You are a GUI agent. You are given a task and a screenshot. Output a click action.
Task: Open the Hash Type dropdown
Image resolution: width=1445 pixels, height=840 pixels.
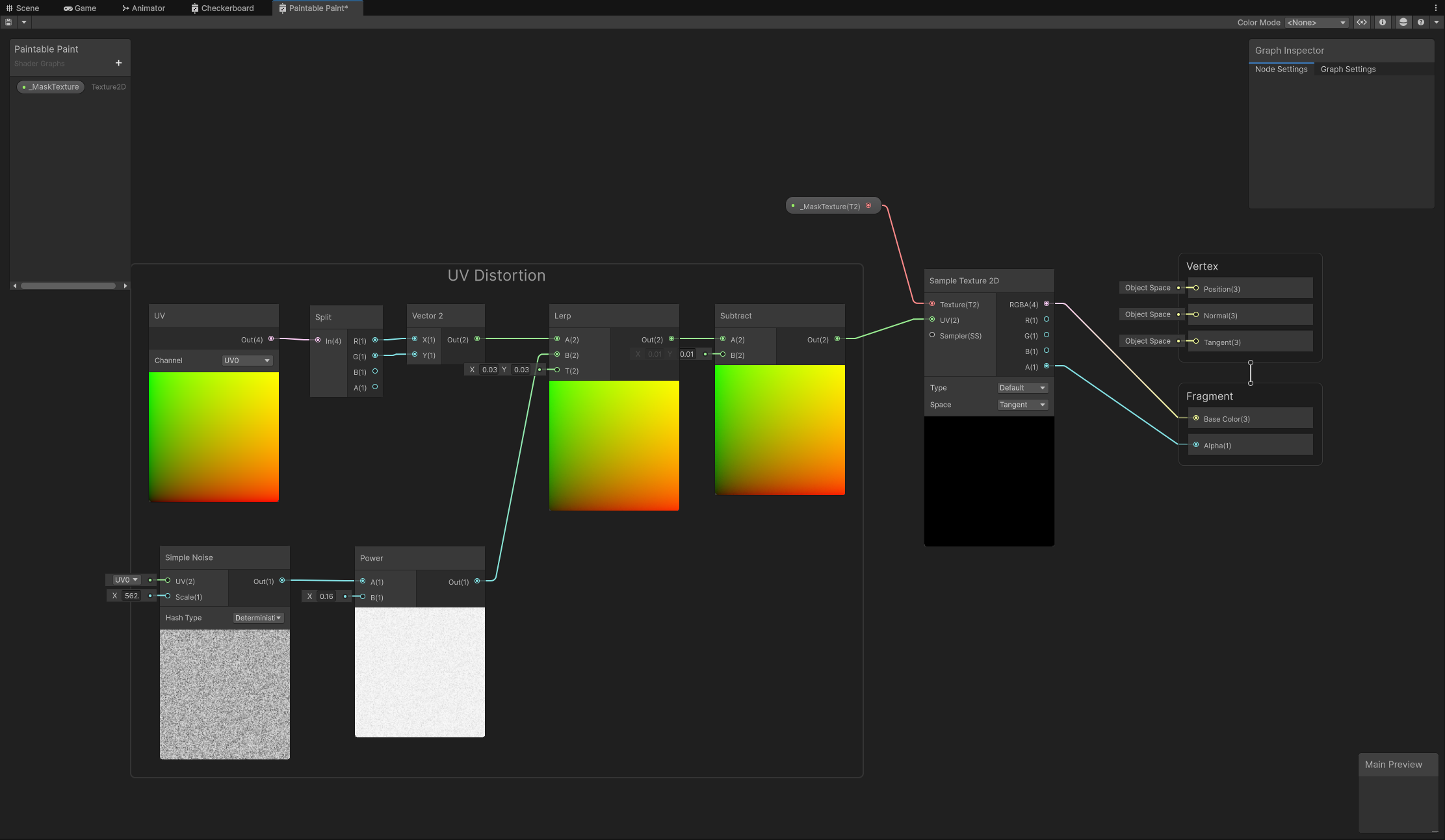tap(258, 618)
